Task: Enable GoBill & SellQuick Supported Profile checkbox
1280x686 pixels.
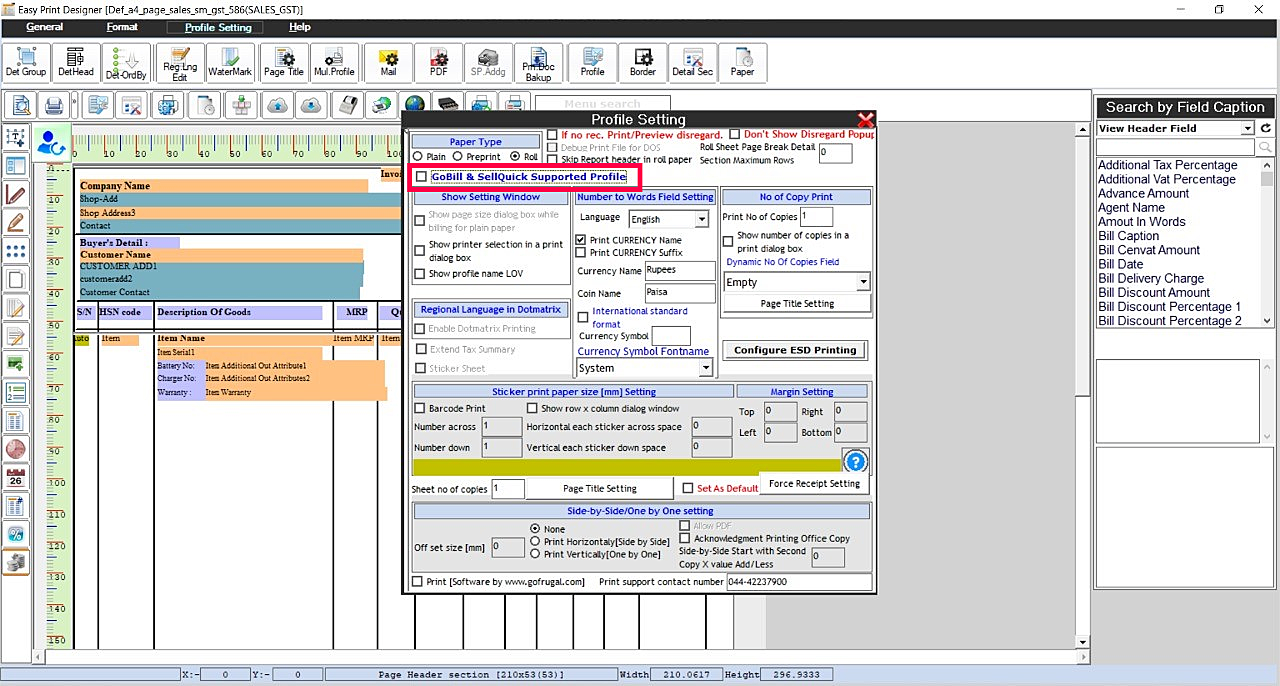Action: (x=421, y=177)
